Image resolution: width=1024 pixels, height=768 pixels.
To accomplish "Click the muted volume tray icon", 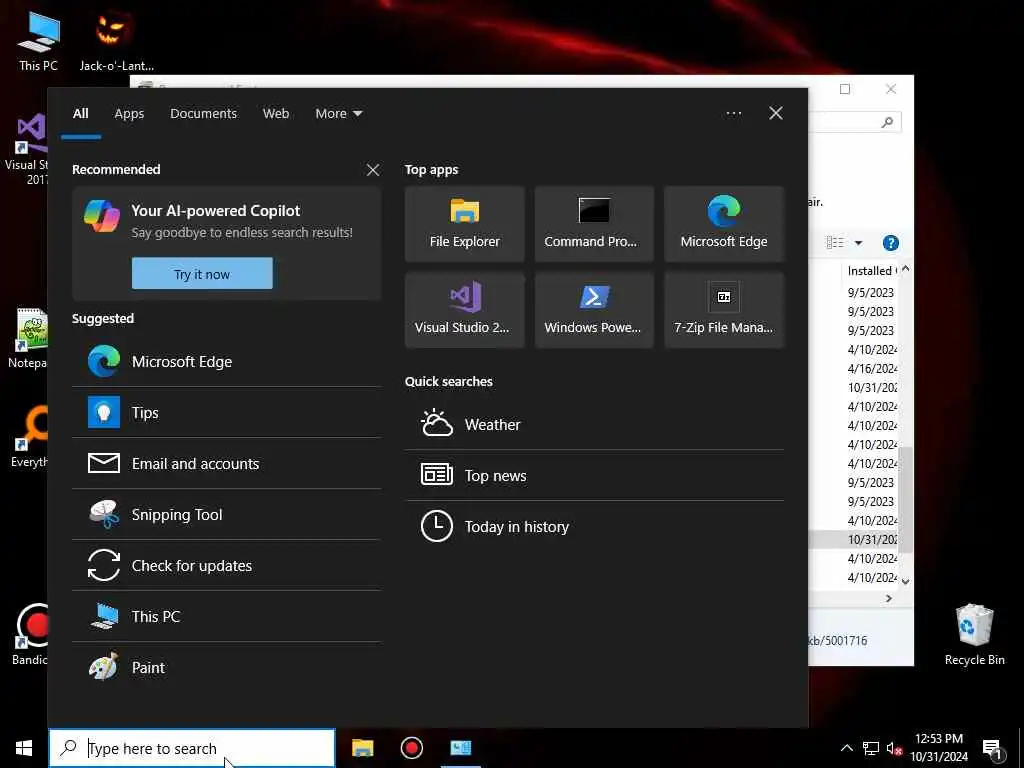I will click(894, 748).
